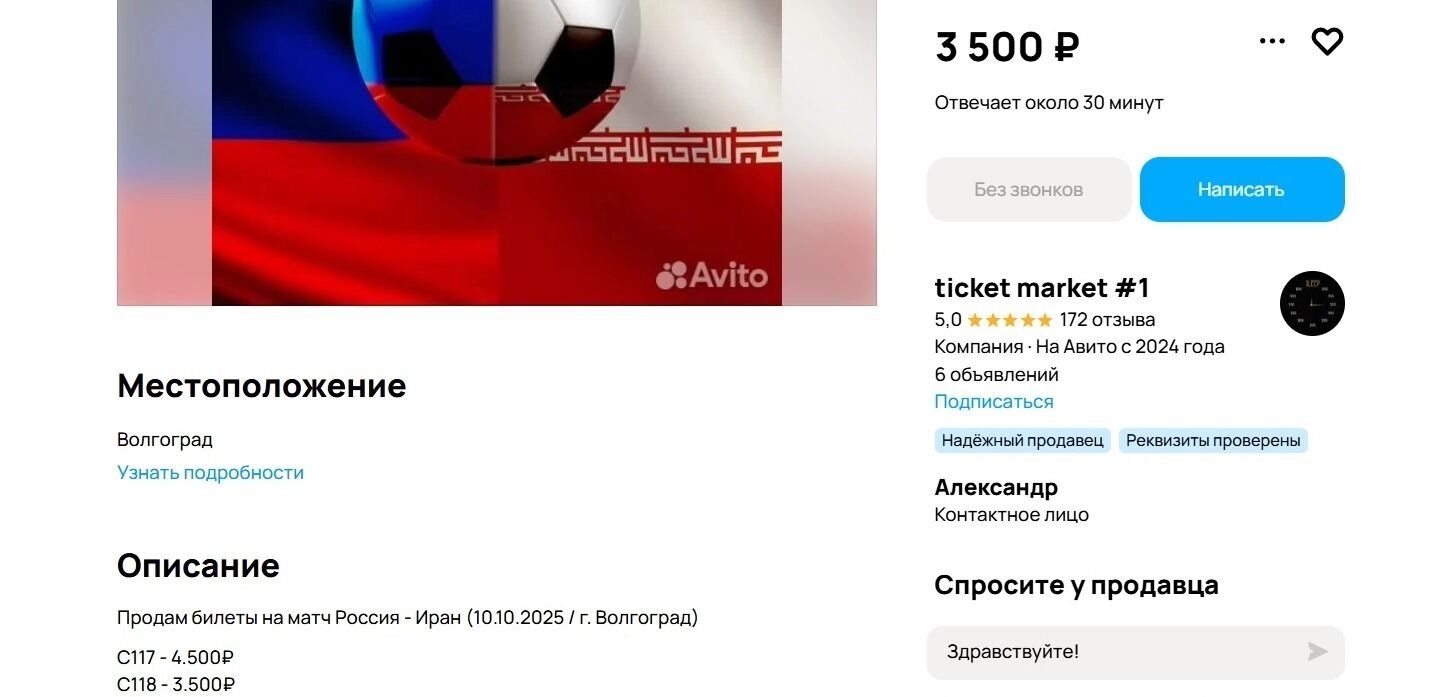Click the "3 500 ₽" price

tap(1007, 47)
